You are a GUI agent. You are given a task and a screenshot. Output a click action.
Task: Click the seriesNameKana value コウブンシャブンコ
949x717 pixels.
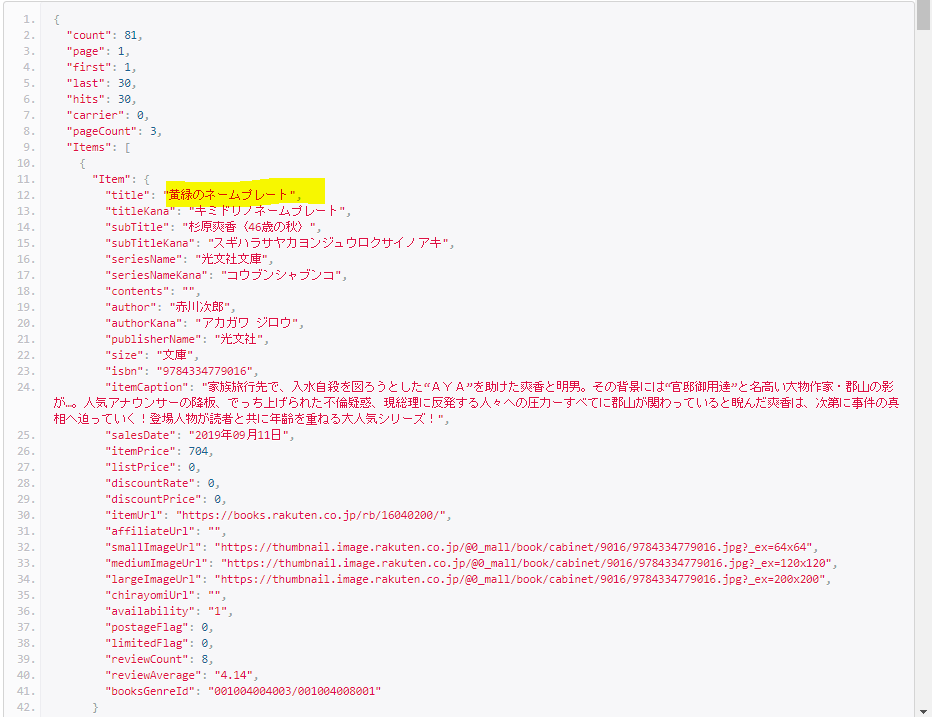tap(281, 275)
